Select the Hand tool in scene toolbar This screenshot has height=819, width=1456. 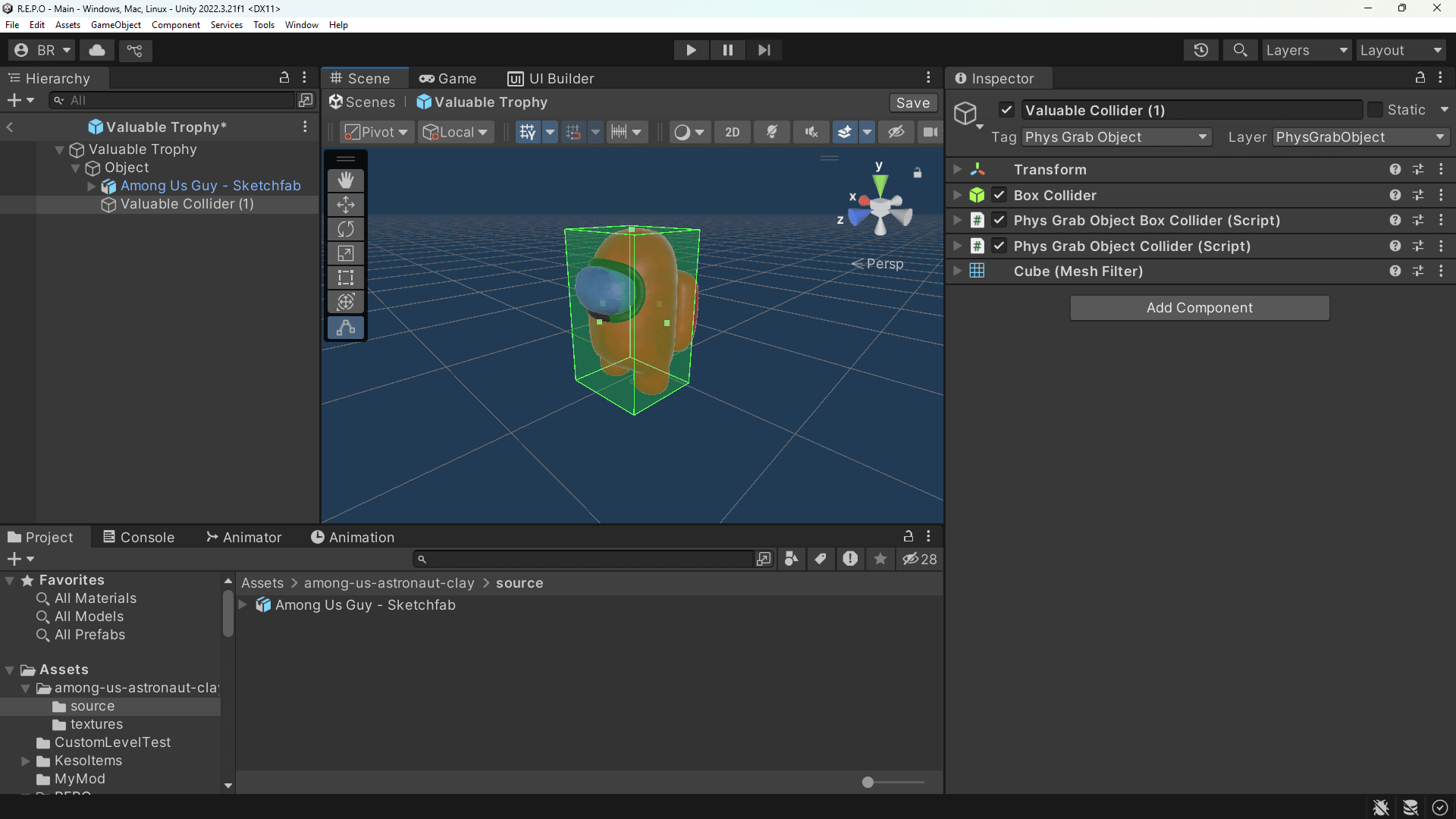(346, 180)
